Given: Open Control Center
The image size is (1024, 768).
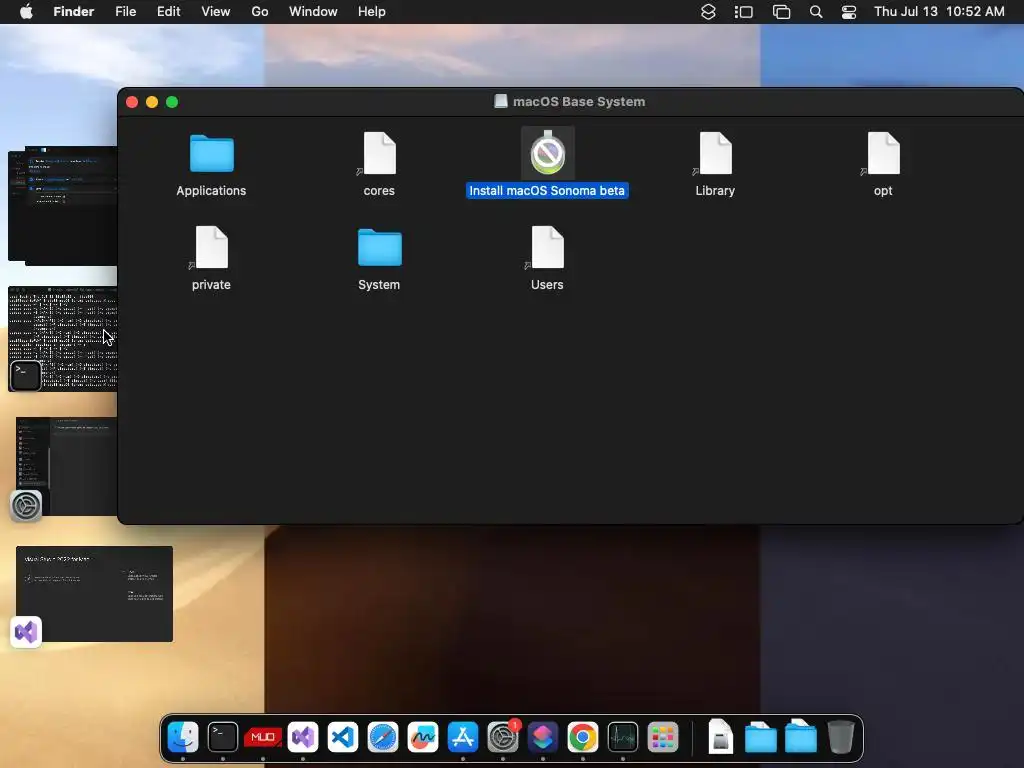Looking at the screenshot, I should 848,12.
